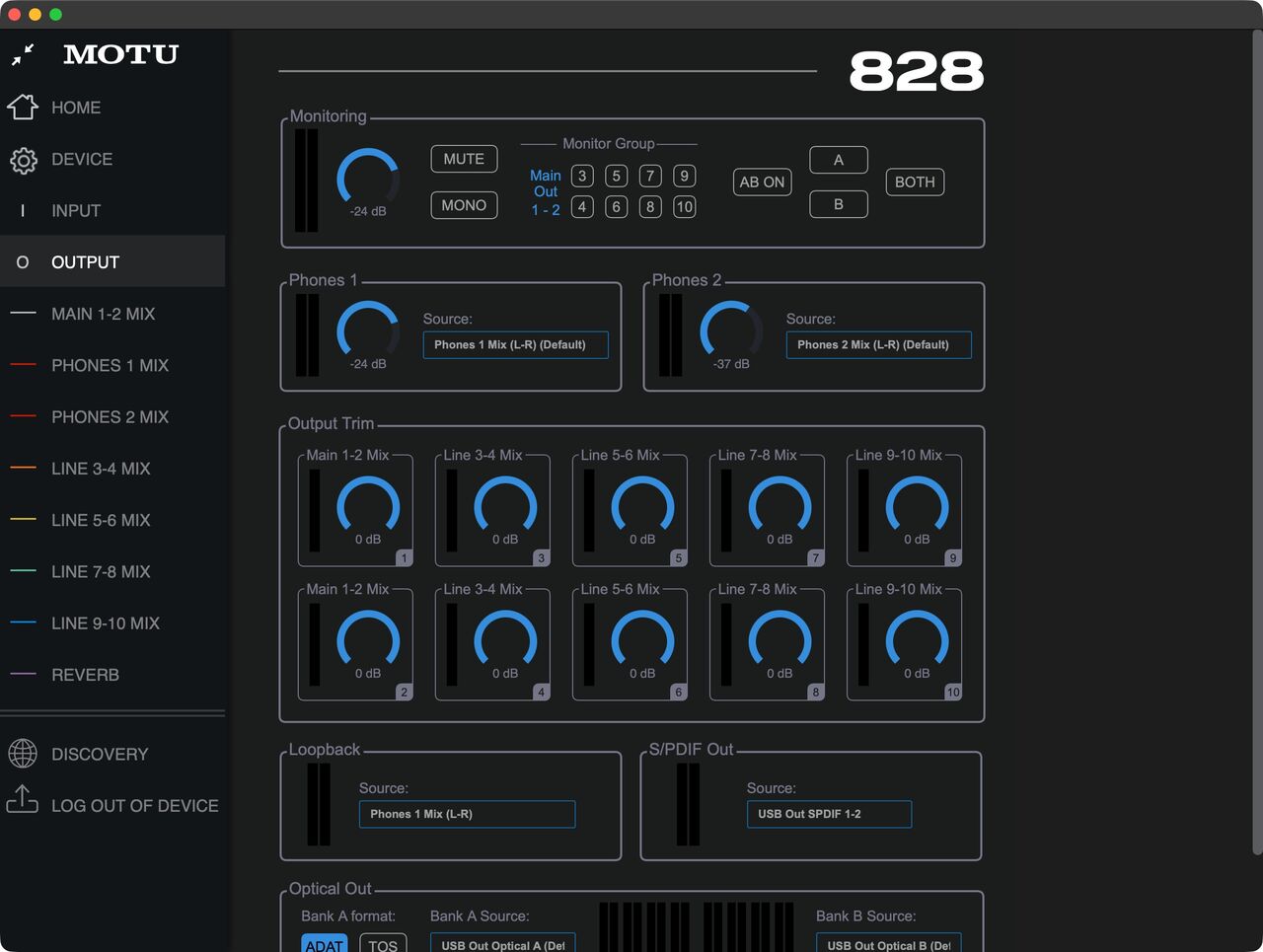The height and width of the screenshot is (952, 1263).
Task: Open Device settings via the gear icon
Action: (23, 160)
